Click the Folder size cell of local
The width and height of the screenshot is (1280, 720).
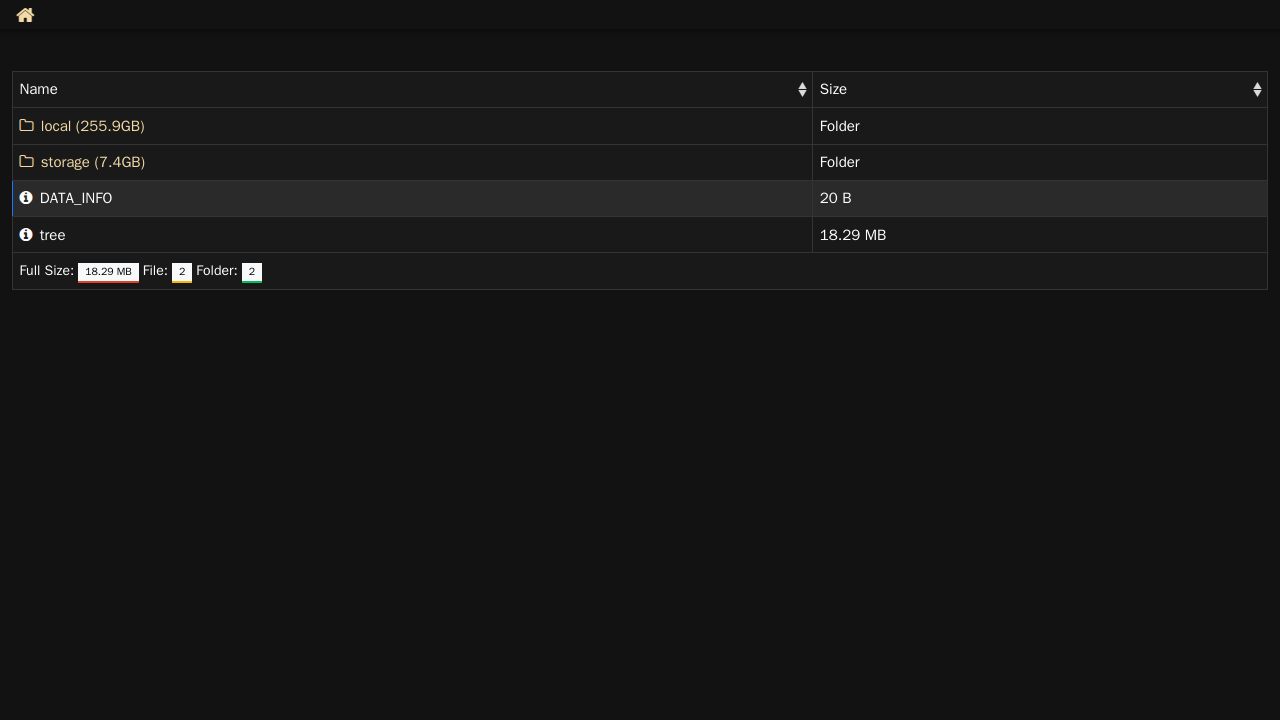[1040, 126]
